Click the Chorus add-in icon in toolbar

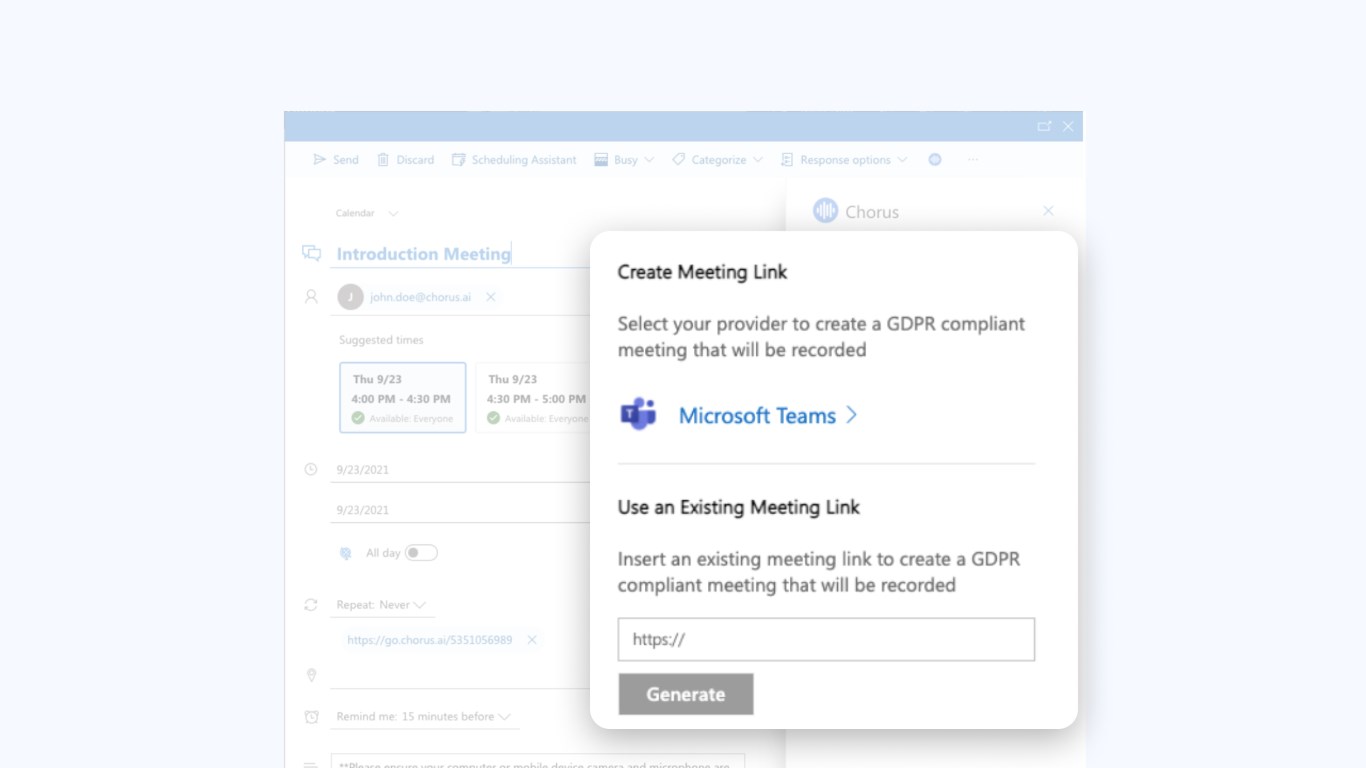[935, 160]
